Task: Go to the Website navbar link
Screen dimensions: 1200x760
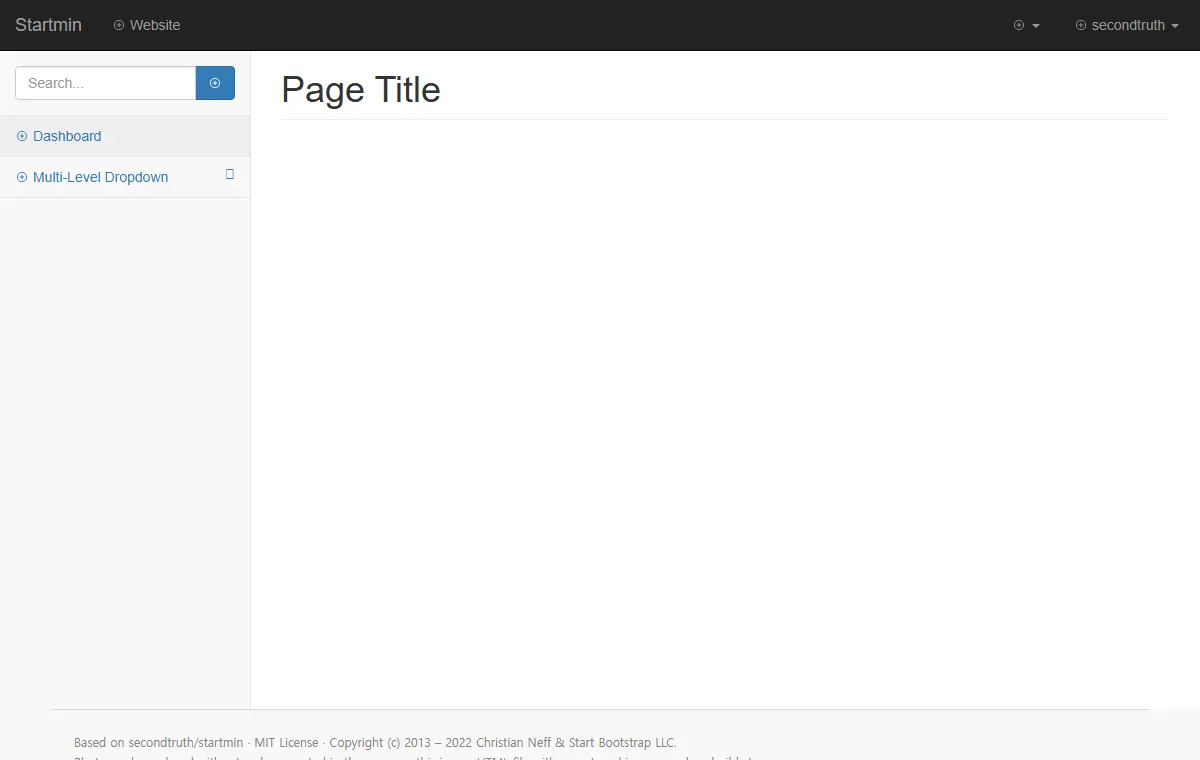Action: pos(147,25)
